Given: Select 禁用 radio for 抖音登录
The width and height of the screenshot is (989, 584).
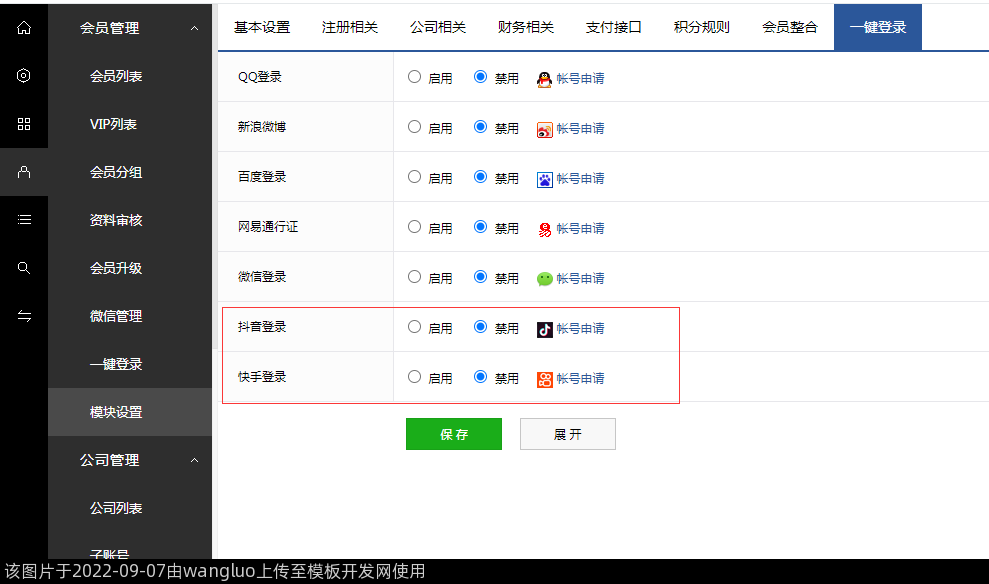Looking at the screenshot, I should (480, 327).
